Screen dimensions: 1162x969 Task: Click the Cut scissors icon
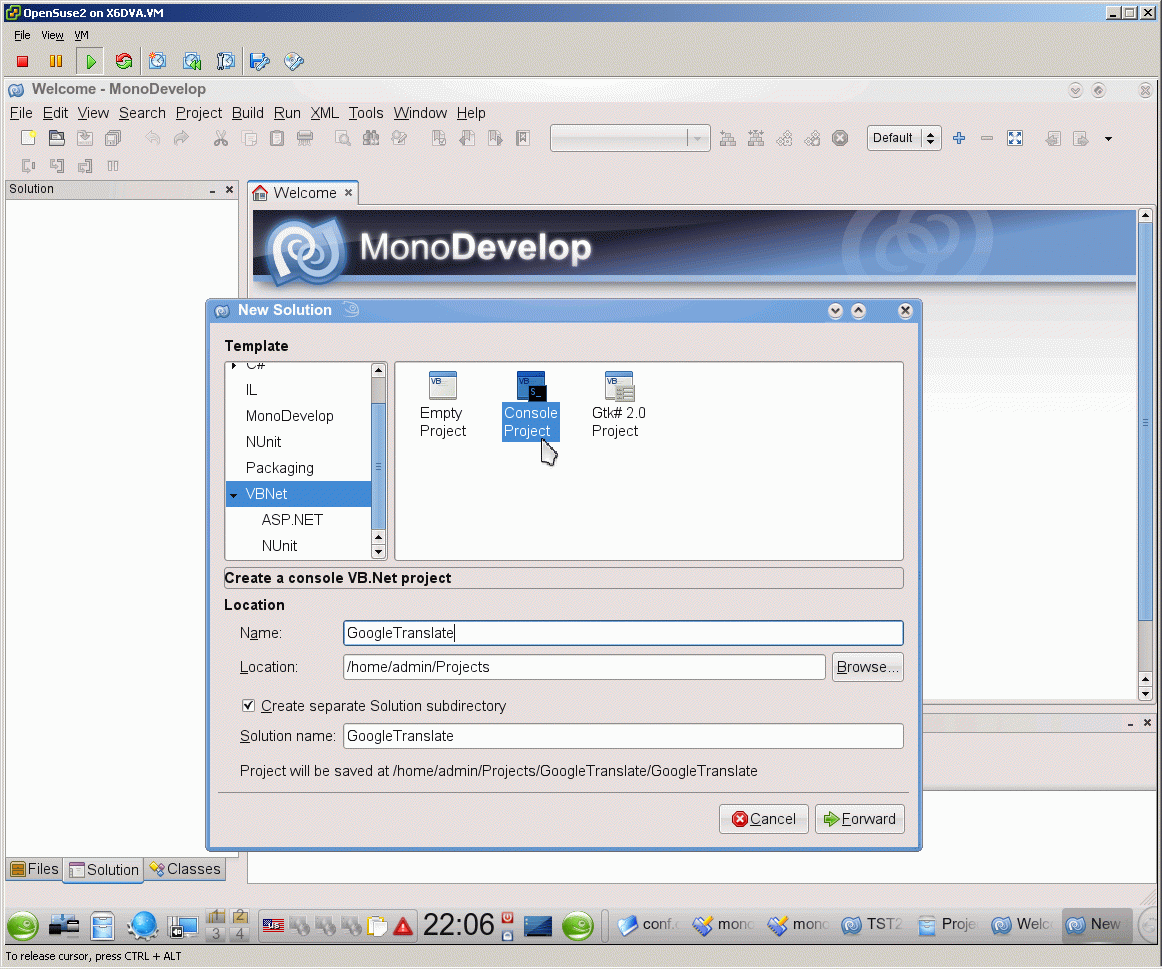tap(221, 138)
